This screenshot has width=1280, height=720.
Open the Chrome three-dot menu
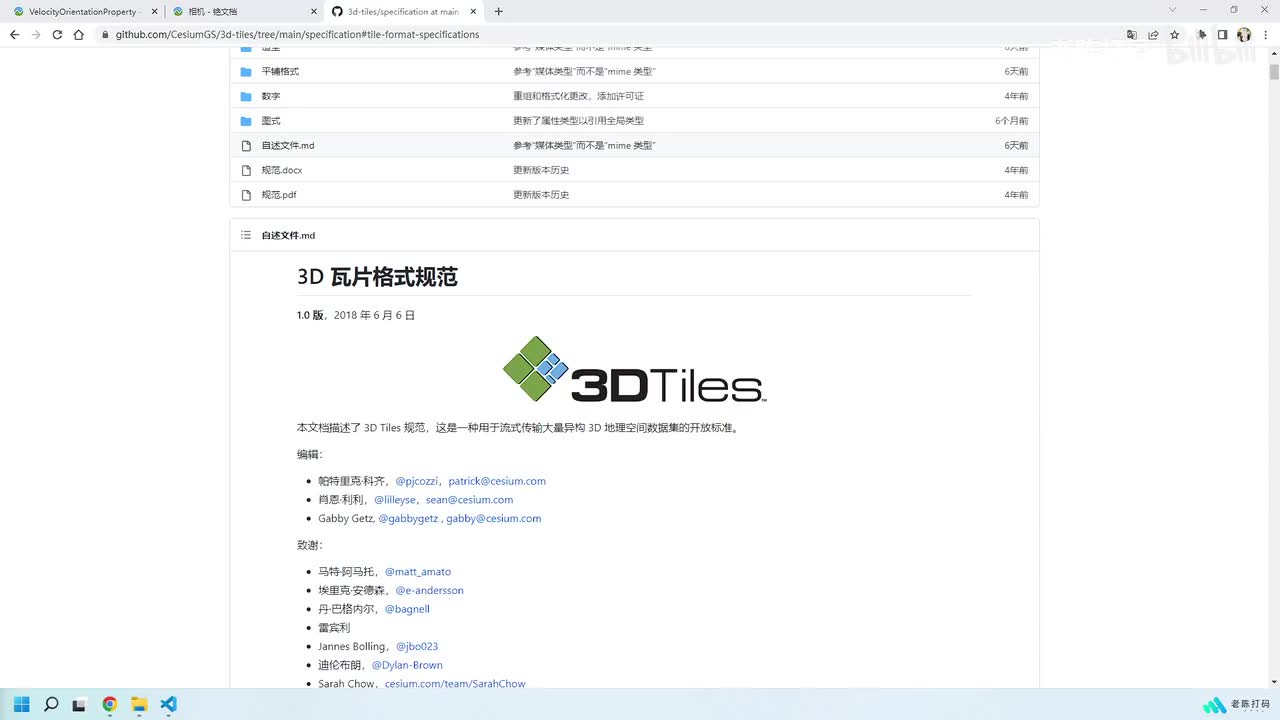[x=1265, y=34]
